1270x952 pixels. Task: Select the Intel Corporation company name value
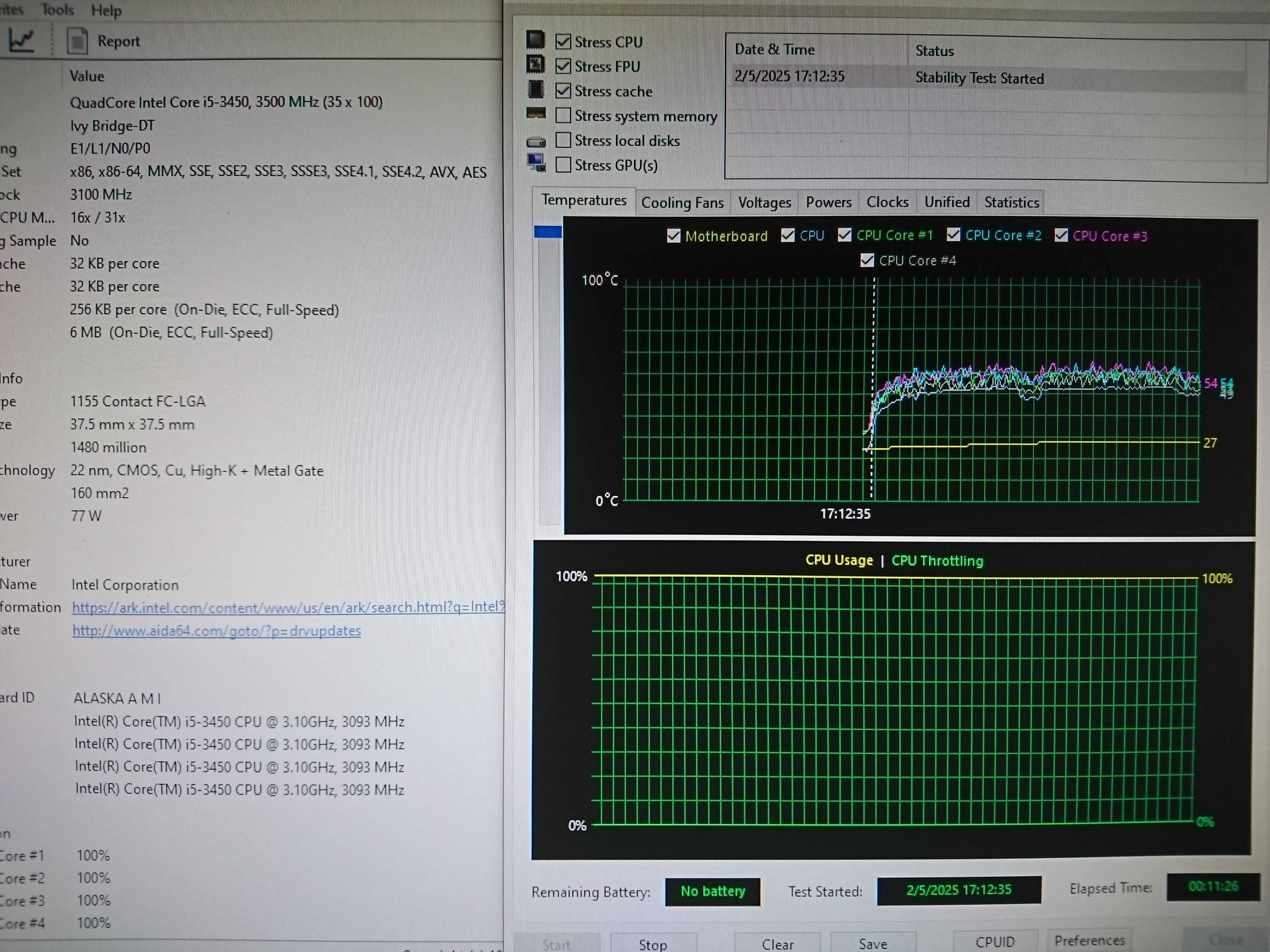(x=125, y=585)
